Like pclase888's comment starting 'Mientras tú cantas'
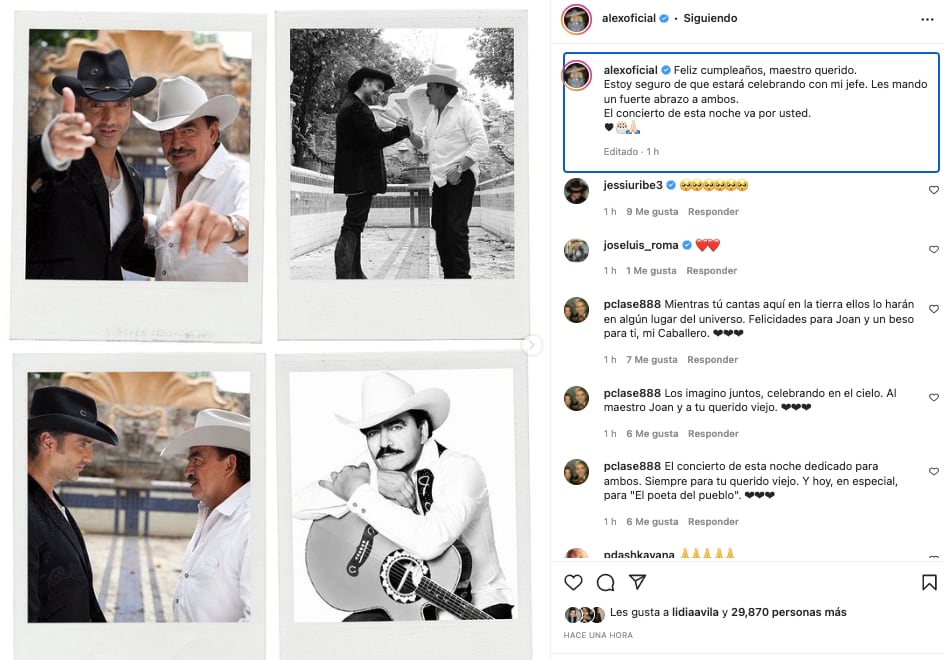944x660 pixels. [x=934, y=310]
